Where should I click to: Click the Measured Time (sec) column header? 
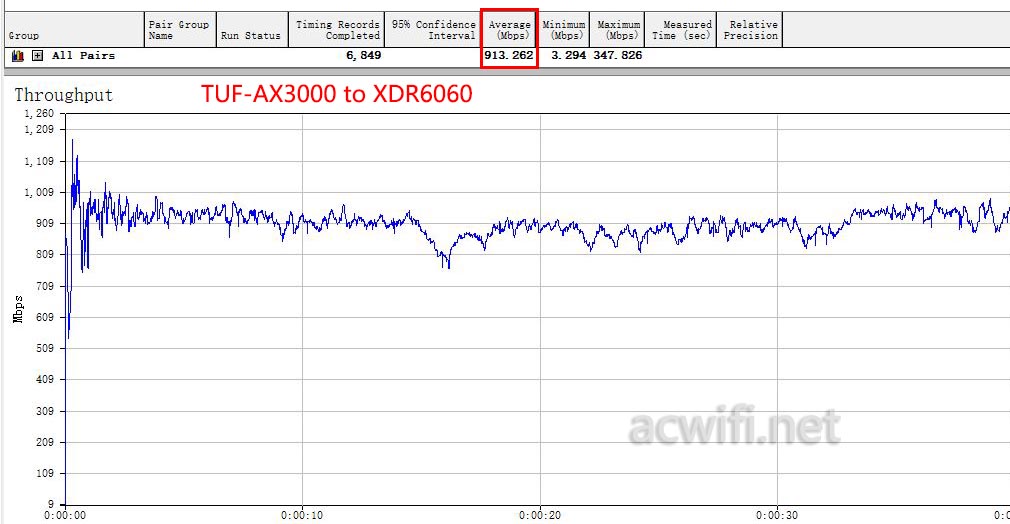(680, 30)
